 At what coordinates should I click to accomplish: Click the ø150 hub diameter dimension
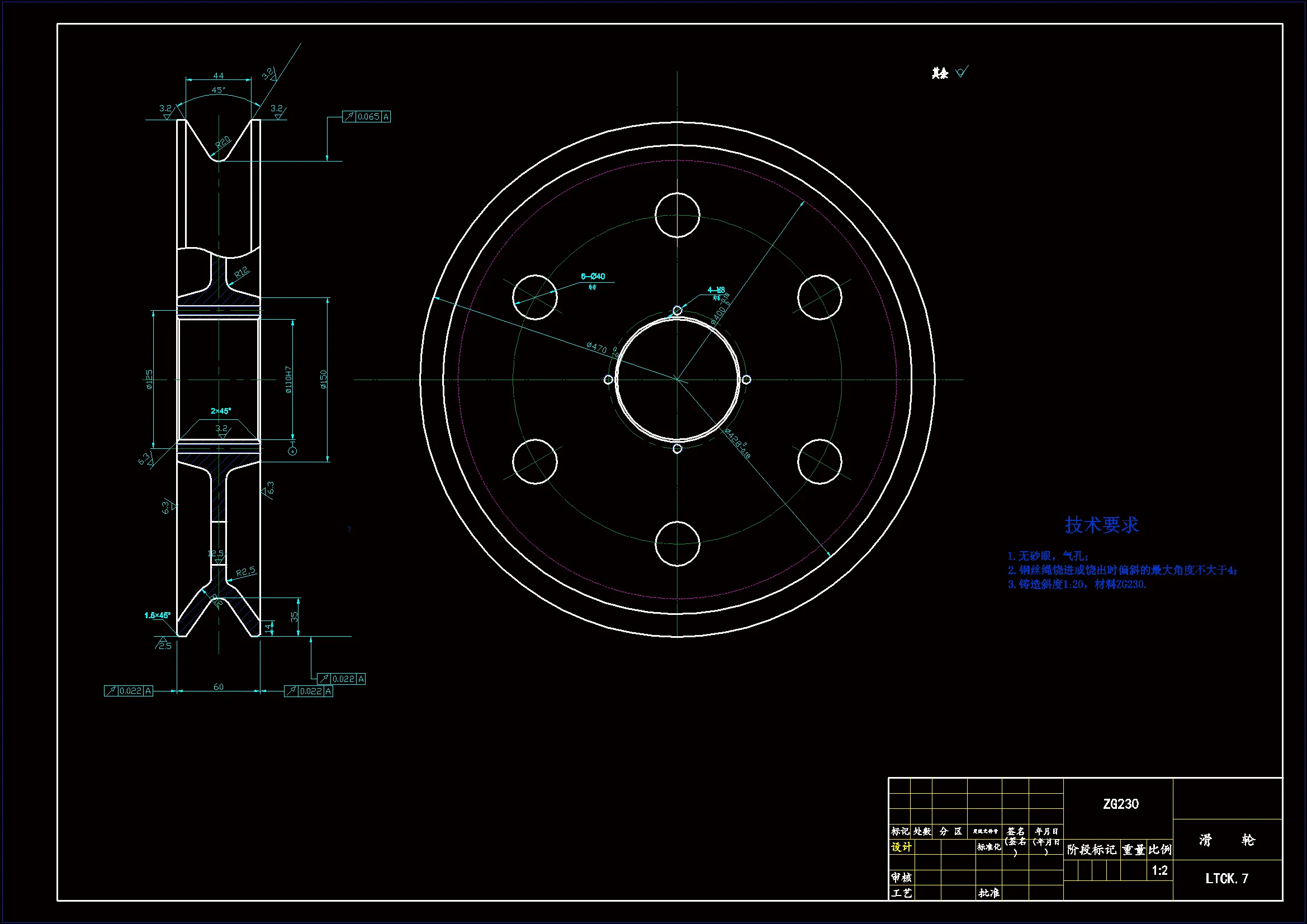tap(323, 379)
